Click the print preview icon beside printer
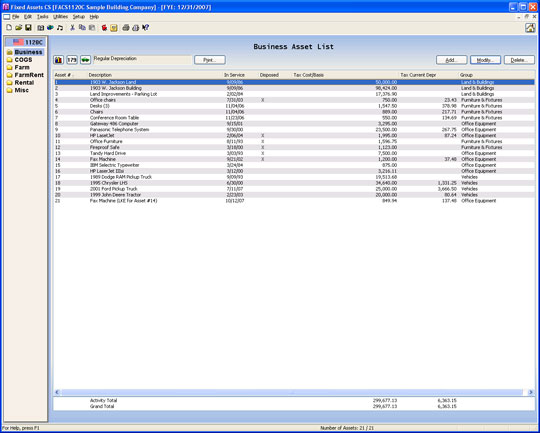This screenshot has width=540, height=433. (x=136, y=28)
